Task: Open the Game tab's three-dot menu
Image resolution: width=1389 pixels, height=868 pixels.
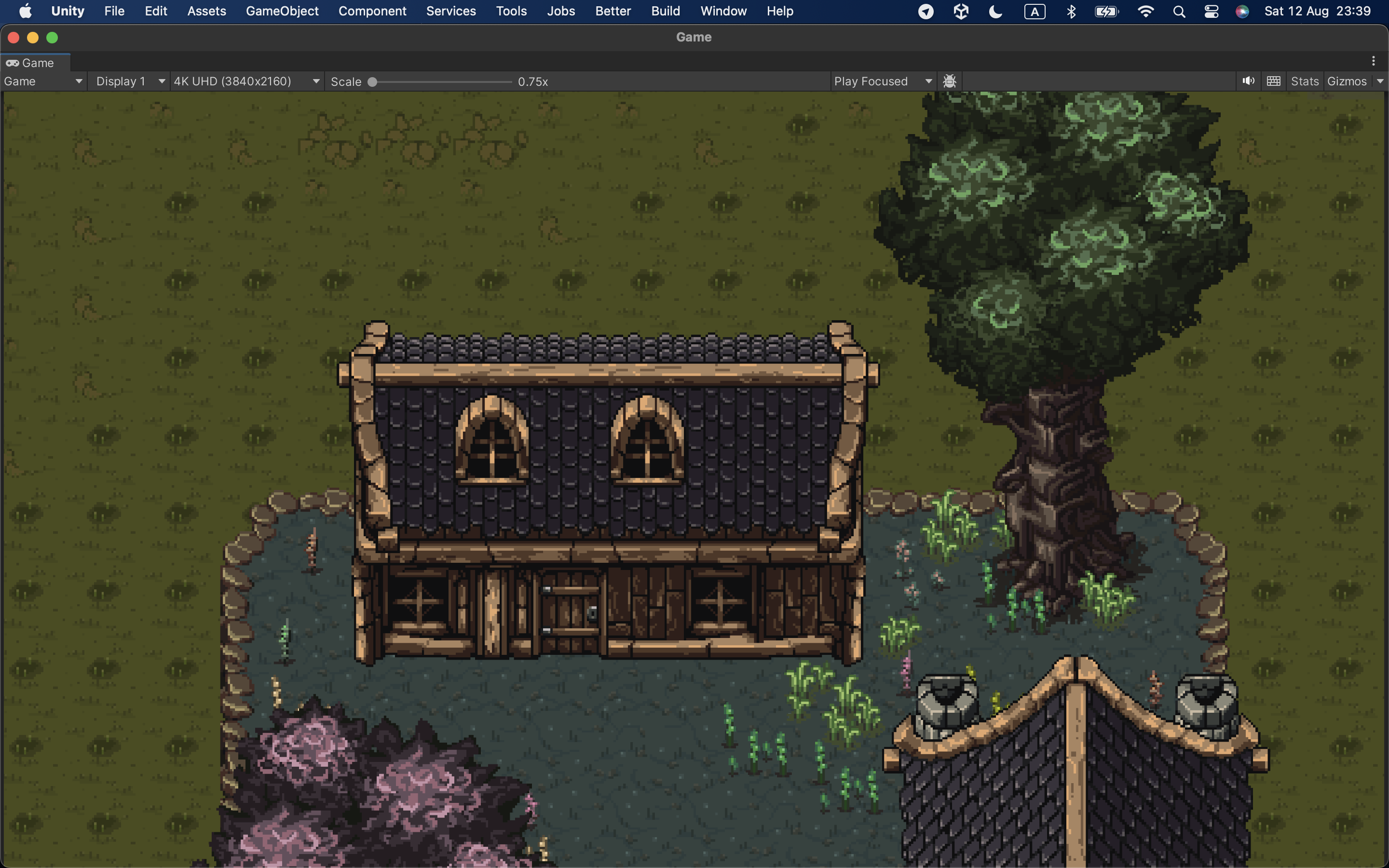Action: [x=1374, y=61]
